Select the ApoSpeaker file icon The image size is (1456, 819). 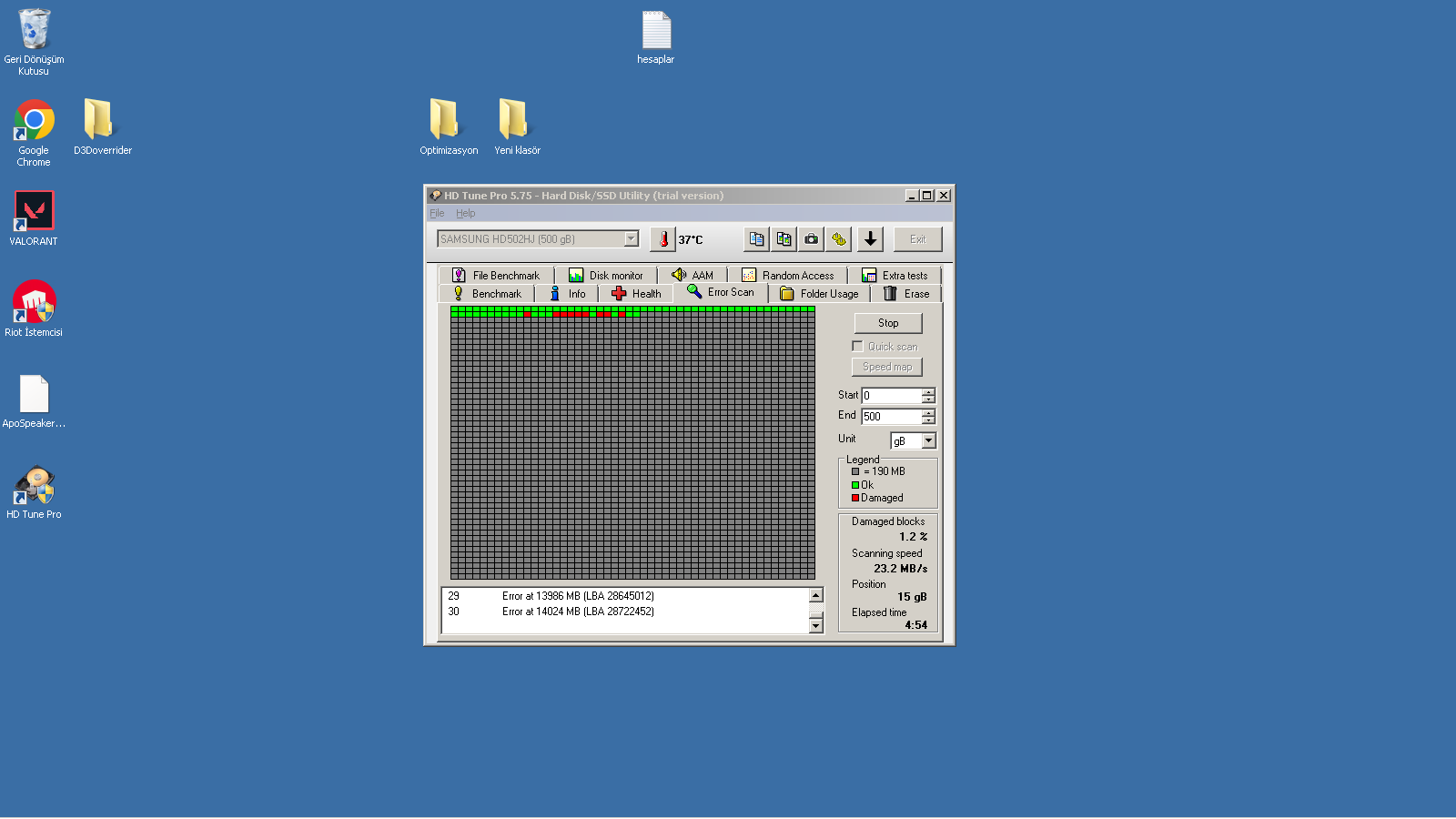coord(34,401)
